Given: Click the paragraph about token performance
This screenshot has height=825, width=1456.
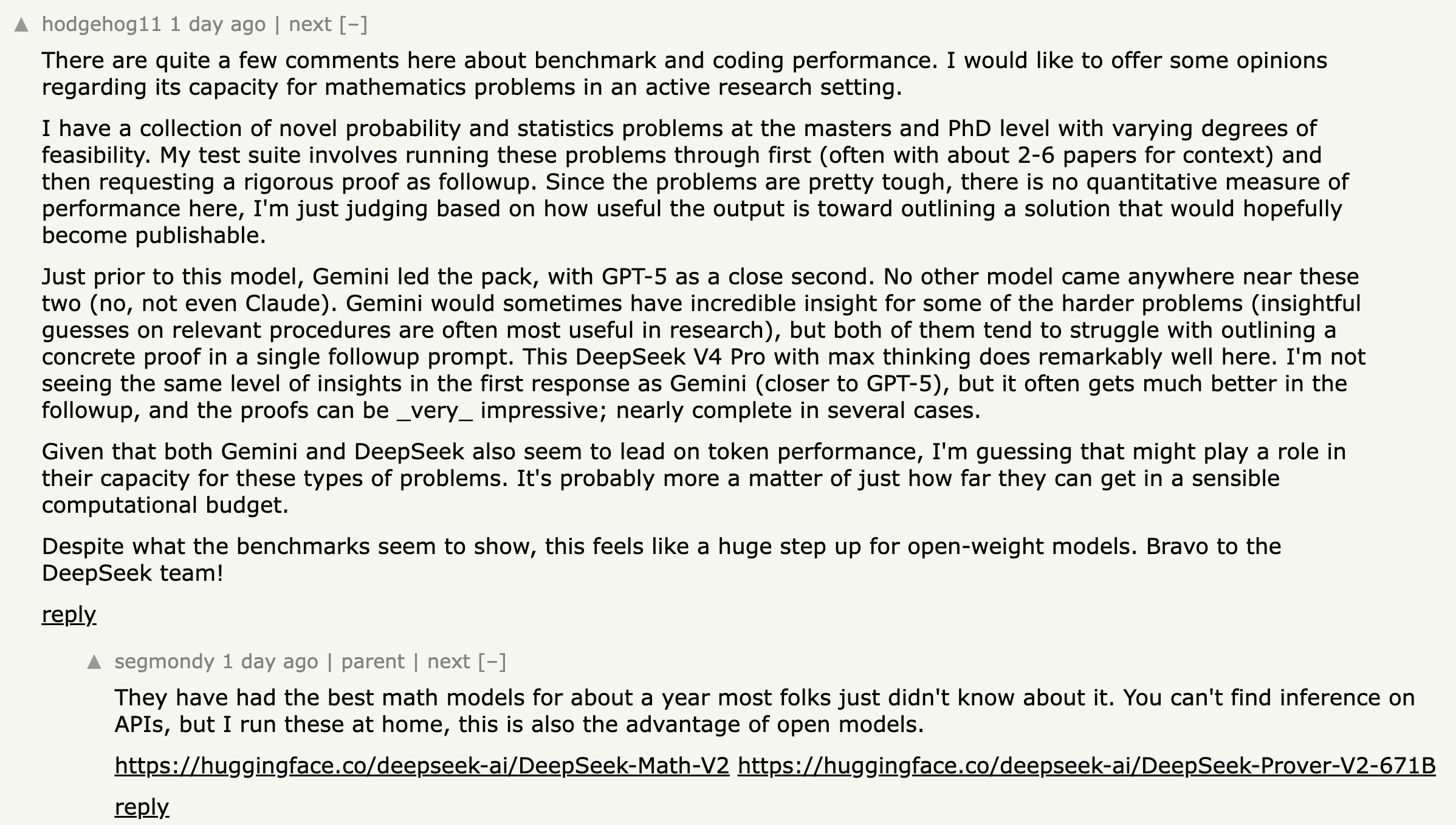Looking at the screenshot, I should click(694, 478).
